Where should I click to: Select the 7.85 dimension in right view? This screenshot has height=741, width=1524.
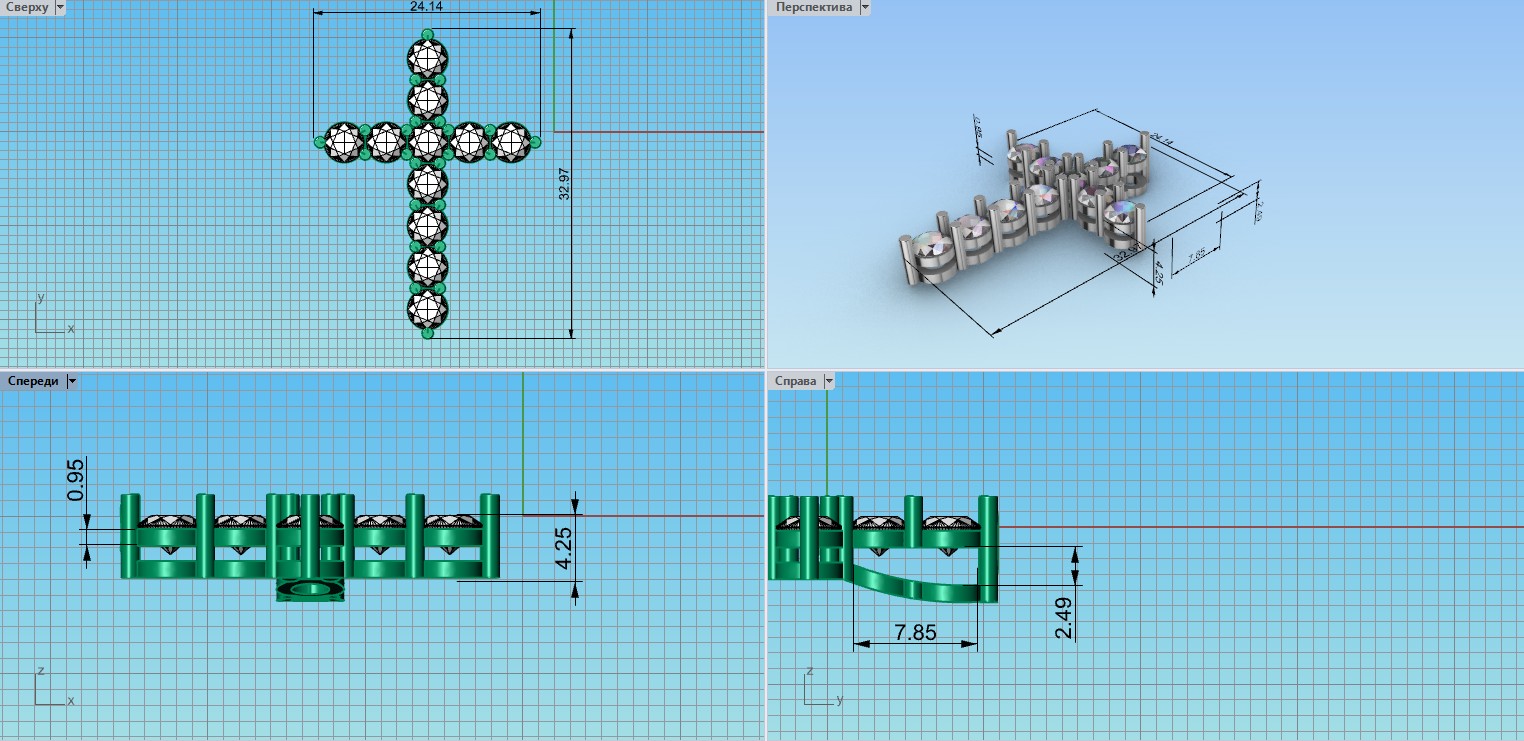914,633
